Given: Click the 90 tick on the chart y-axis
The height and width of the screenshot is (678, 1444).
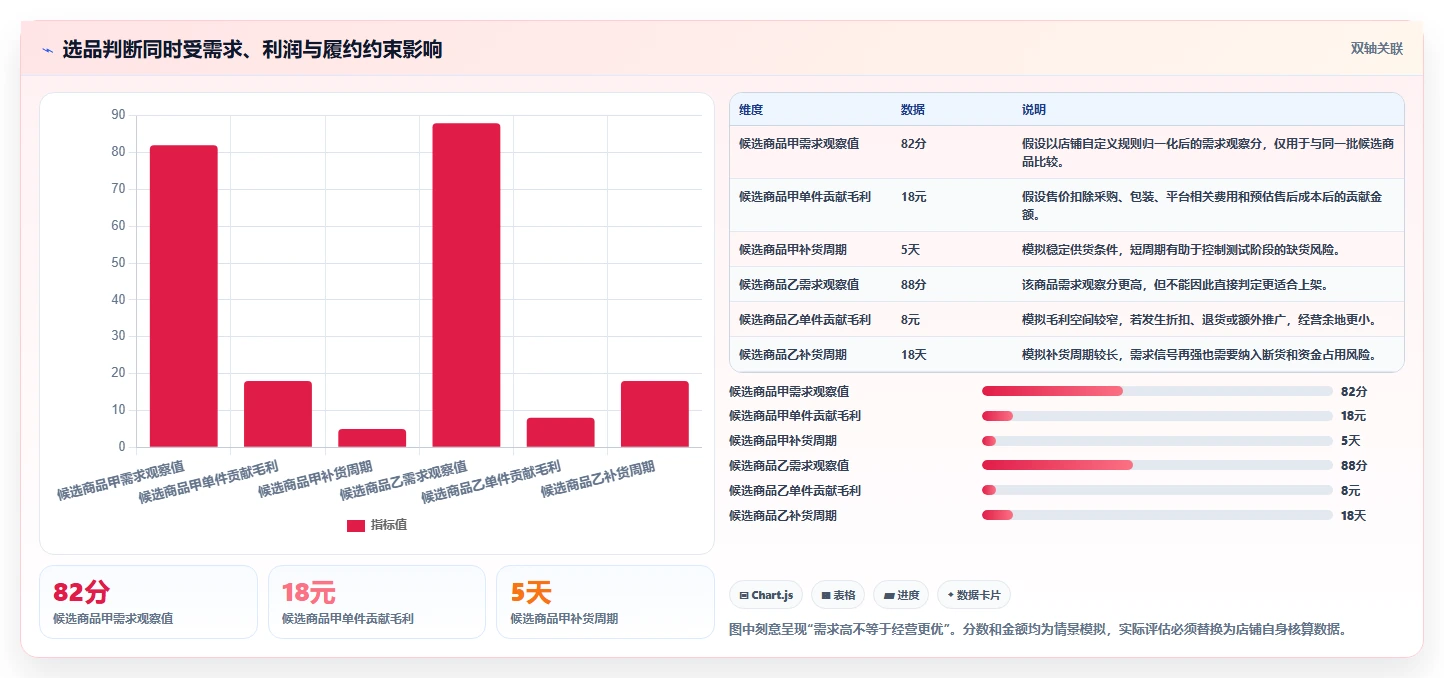Looking at the screenshot, I should [x=119, y=115].
